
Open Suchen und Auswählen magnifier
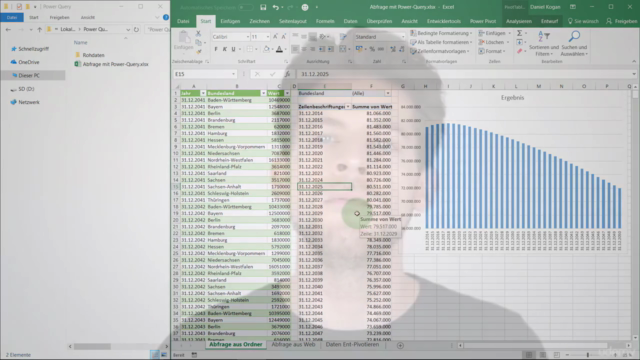(574, 43)
